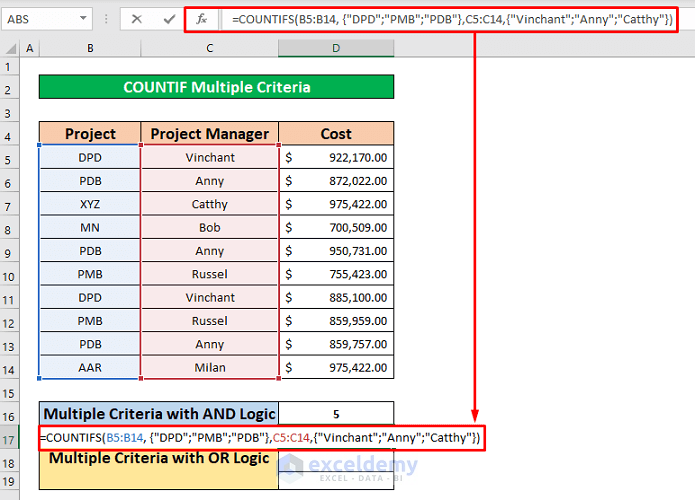Select column B header
The height and width of the screenshot is (500, 695).
(x=90, y=48)
